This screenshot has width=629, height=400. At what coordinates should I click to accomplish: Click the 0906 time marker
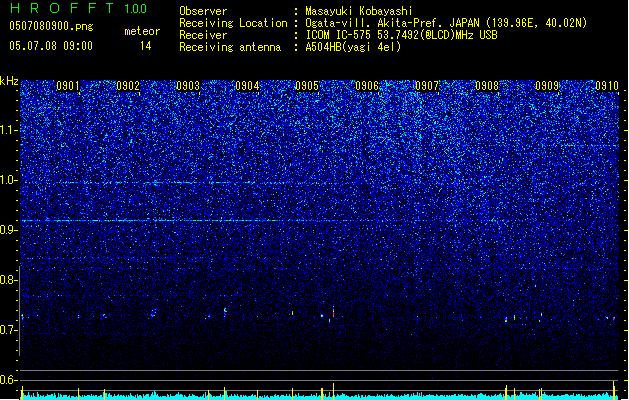pos(367,86)
